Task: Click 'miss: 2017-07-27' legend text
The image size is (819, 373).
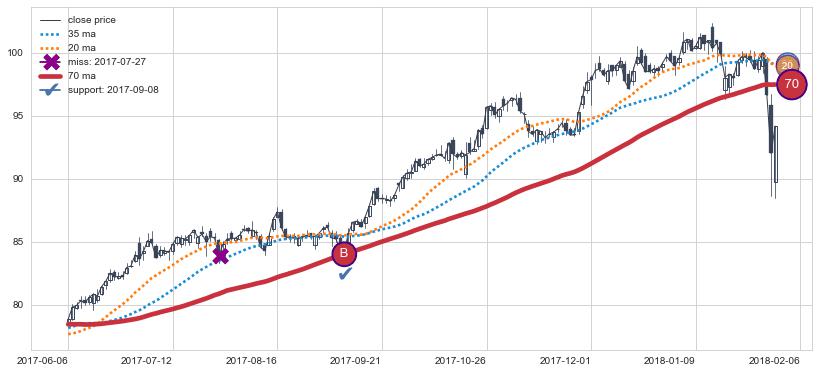Action: tap(107, 62)
